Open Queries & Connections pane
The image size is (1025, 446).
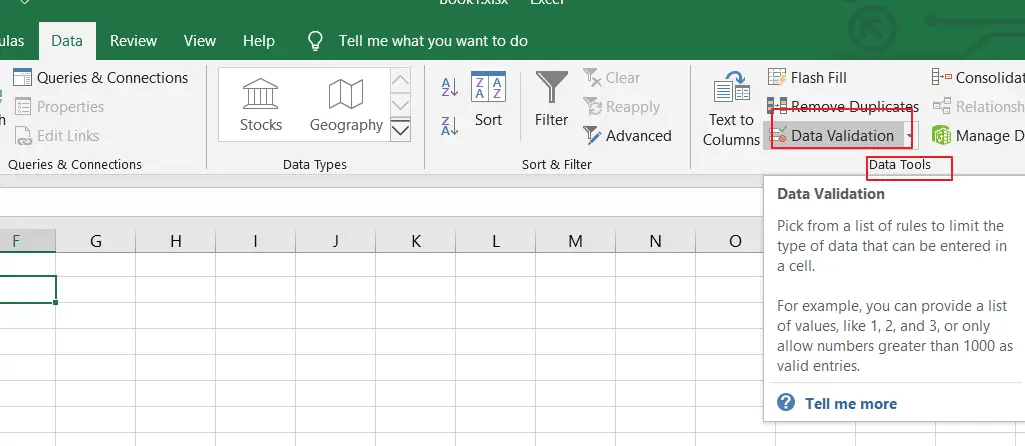pos(101,77)
